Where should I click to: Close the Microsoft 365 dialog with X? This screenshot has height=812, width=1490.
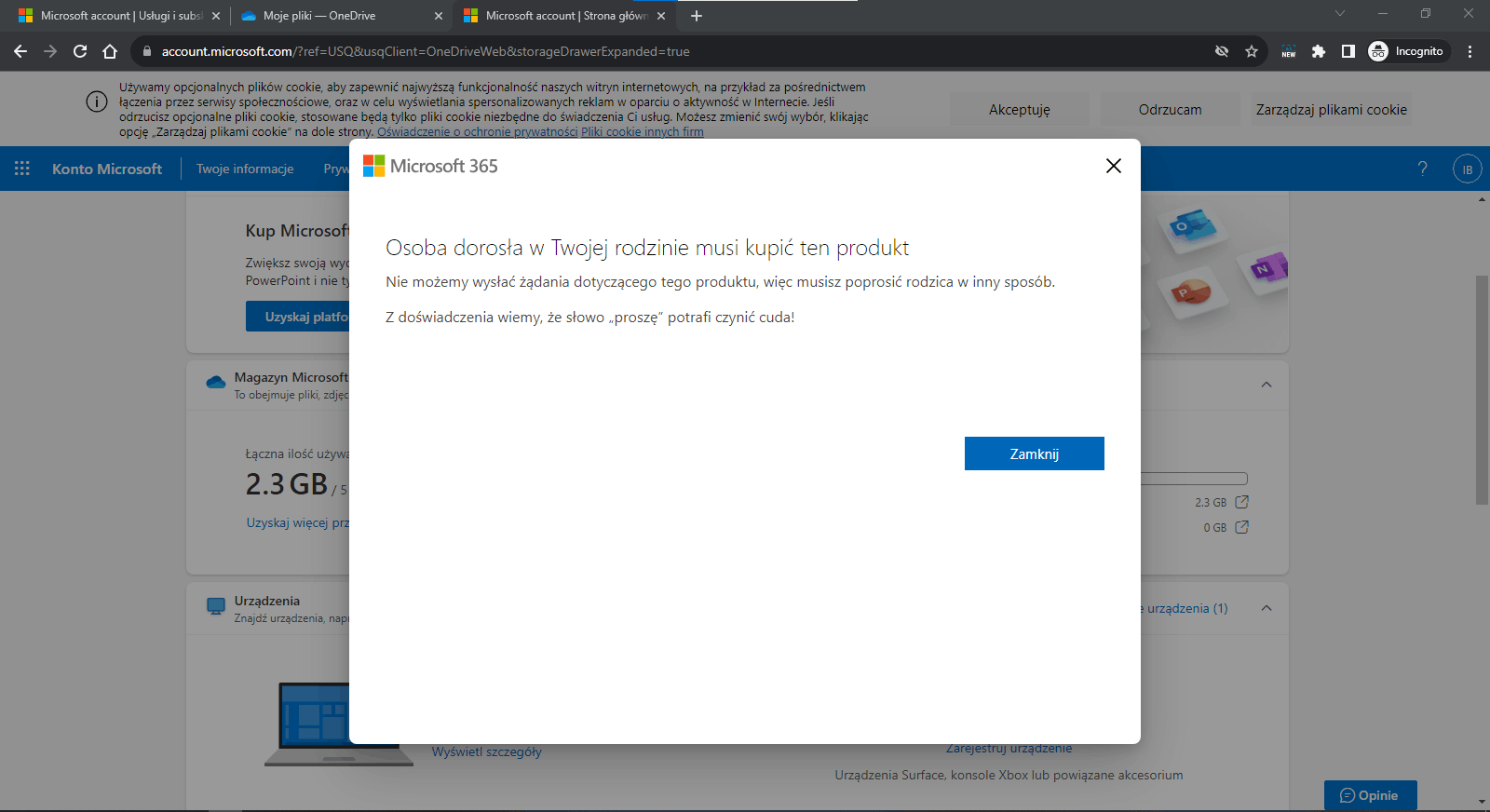click(1113, 166)
